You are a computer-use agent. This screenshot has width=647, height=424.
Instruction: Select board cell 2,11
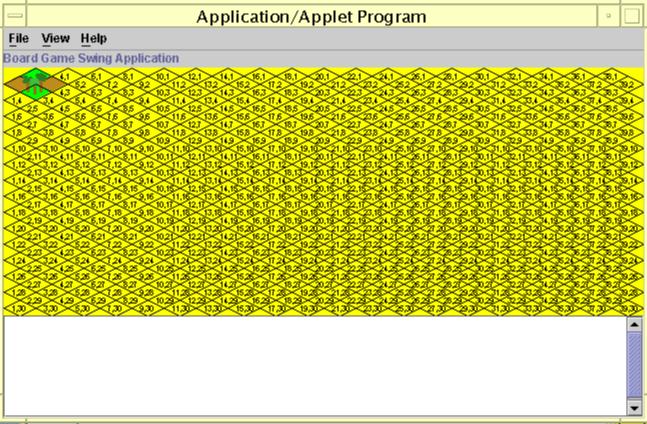tap(35, 156)
